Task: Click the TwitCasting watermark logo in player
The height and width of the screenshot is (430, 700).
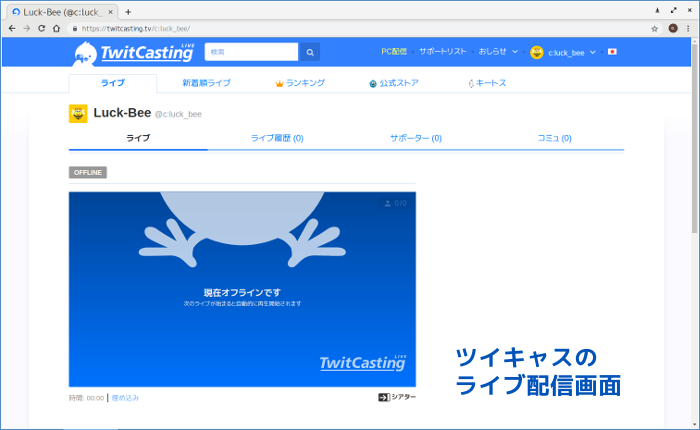Action: point(362,363)
